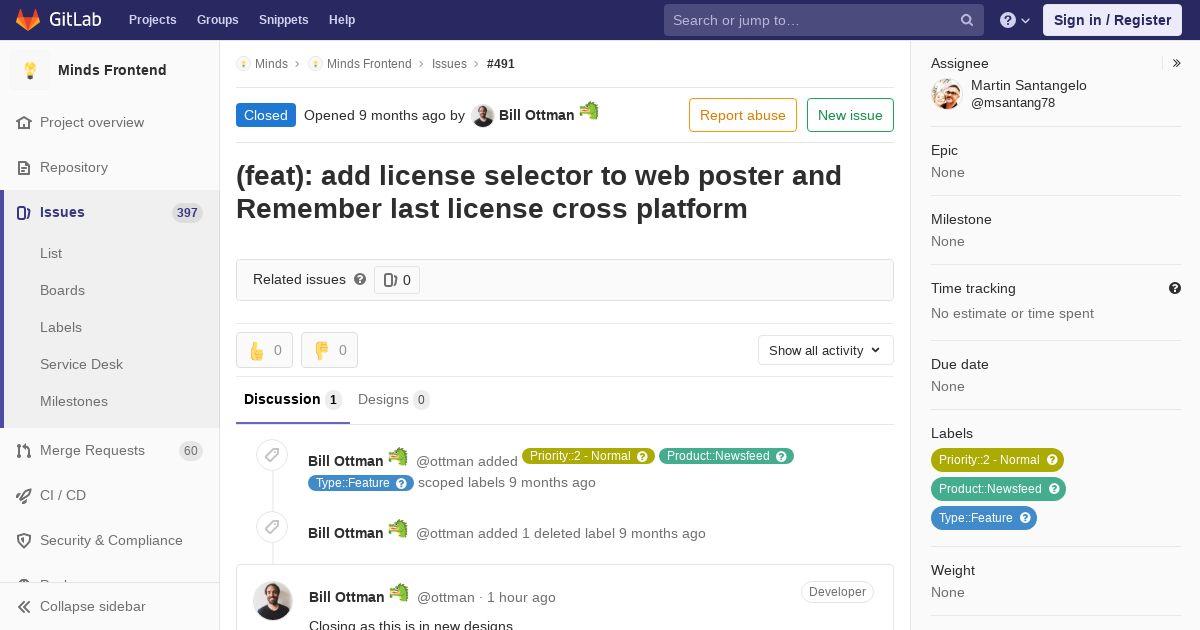The width and height of the screenshot is (1200, 630).
Task: Give a thumbs up reaction
Action: [x=264, y=350]
